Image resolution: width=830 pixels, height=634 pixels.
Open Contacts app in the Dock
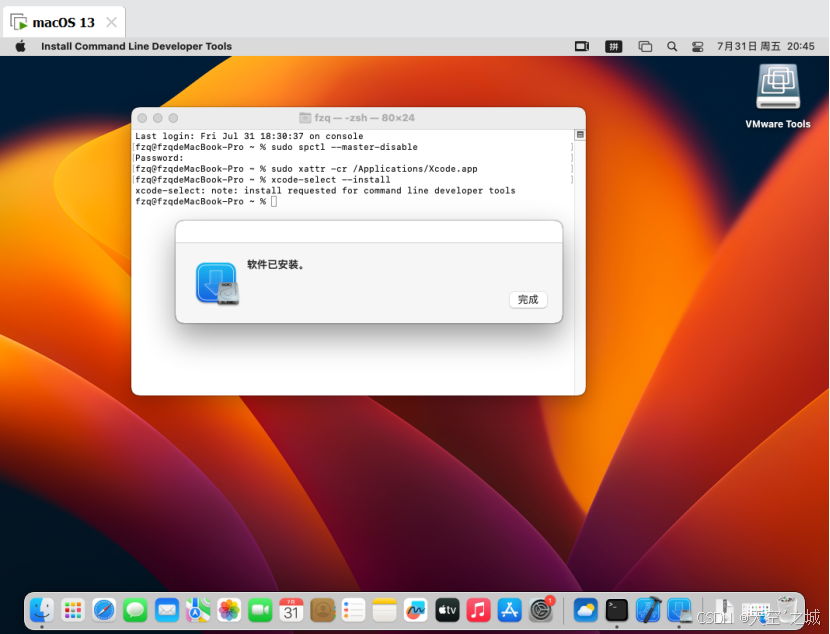322,610
